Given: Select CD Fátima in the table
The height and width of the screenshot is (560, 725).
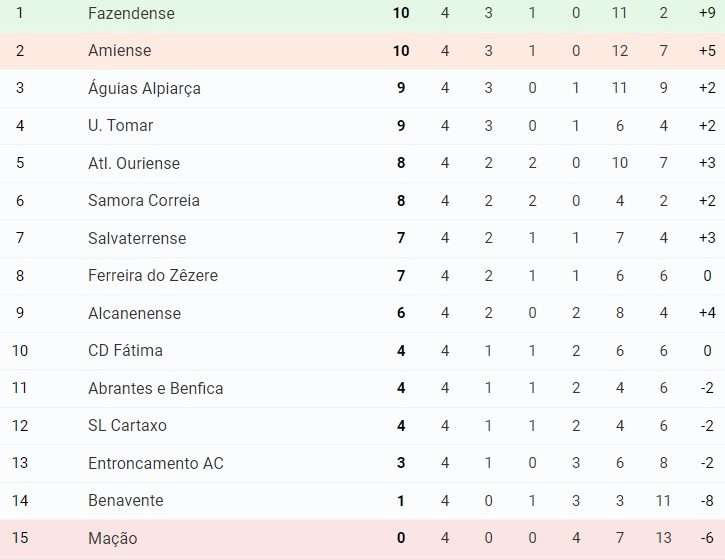Looking at the screenshot, I should click(x=125, y=351).
